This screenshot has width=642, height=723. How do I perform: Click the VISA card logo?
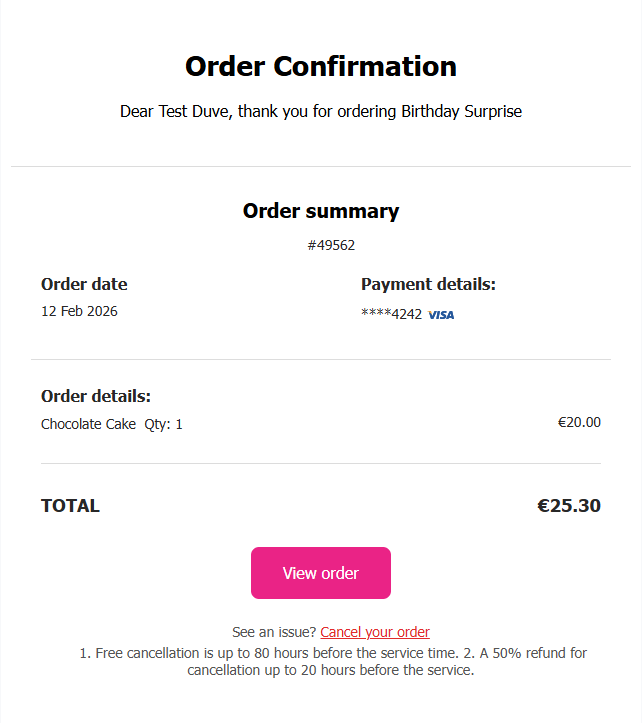[441, 315]
